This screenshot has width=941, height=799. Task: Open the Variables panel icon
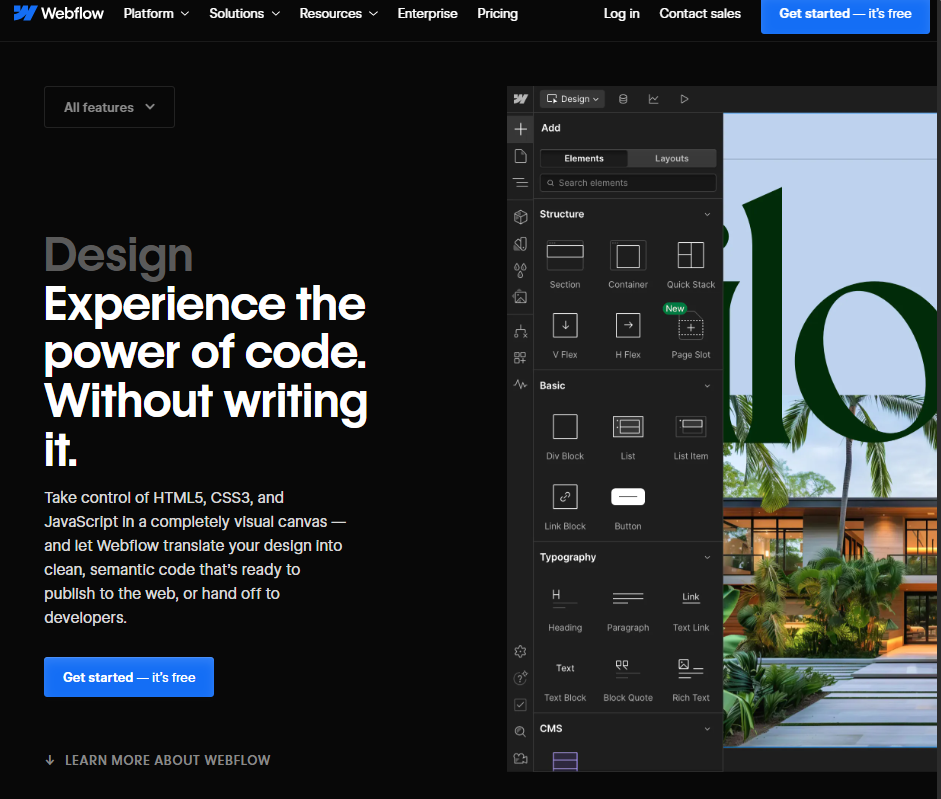tap(520, 244)
